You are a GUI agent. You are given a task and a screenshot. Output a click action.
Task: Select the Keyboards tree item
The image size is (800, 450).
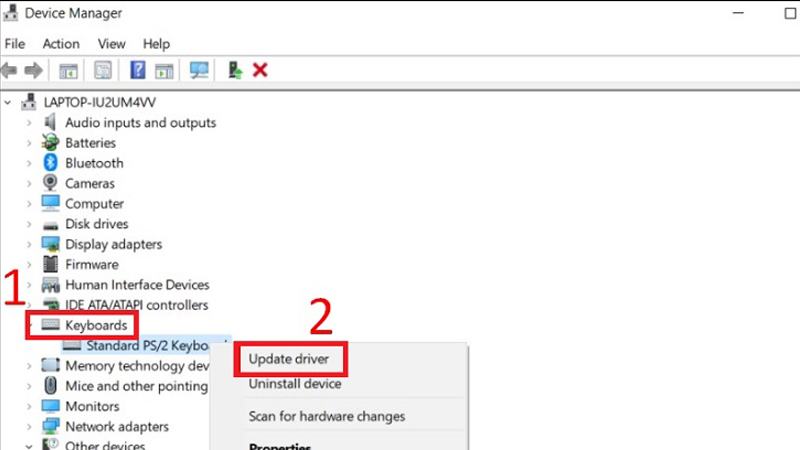tap(96, 325)
